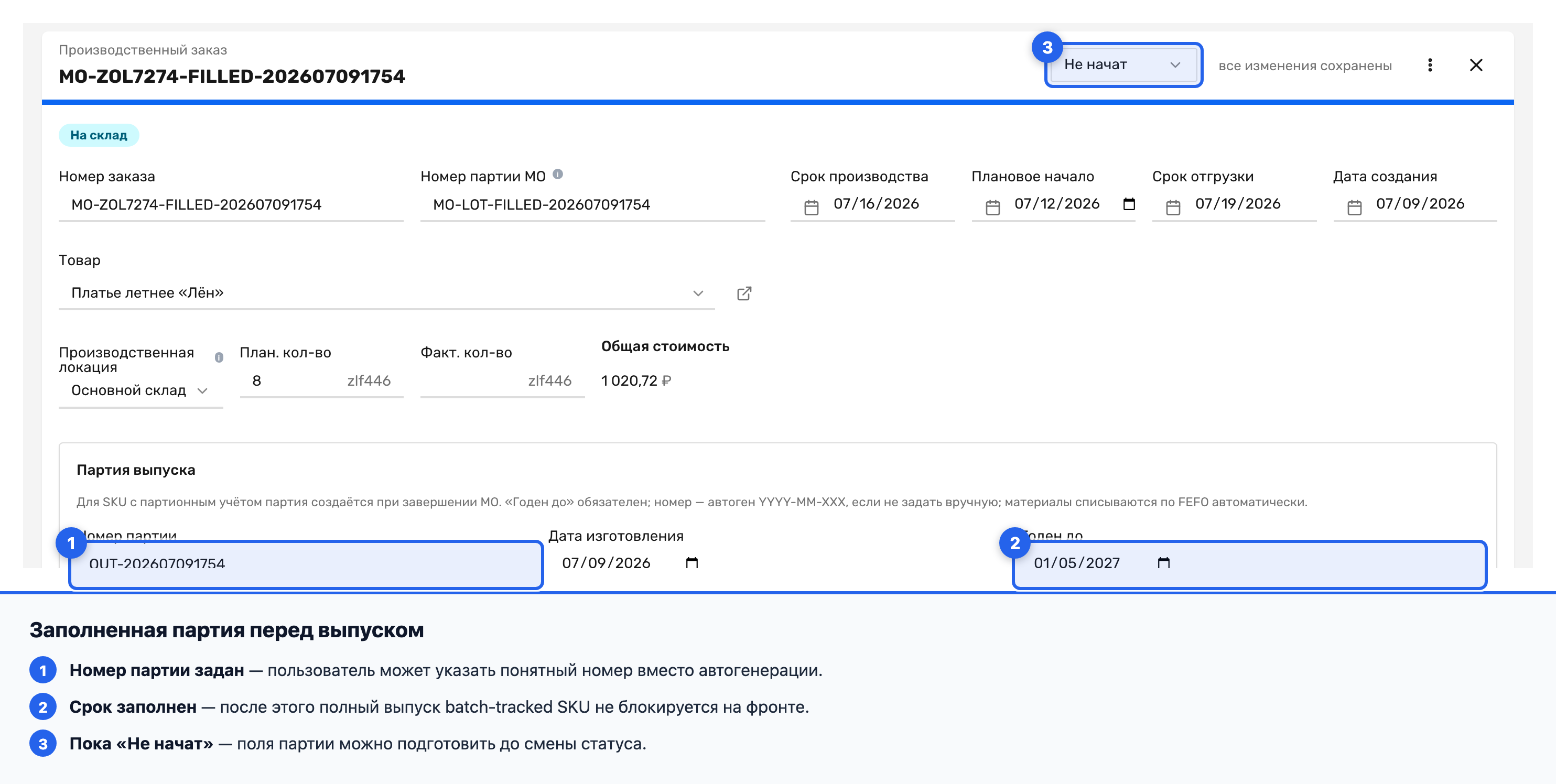Viewport: 1556px width, 784px height.
Task: Fill in the «Факт. кол-во» field
Action: 502,380
